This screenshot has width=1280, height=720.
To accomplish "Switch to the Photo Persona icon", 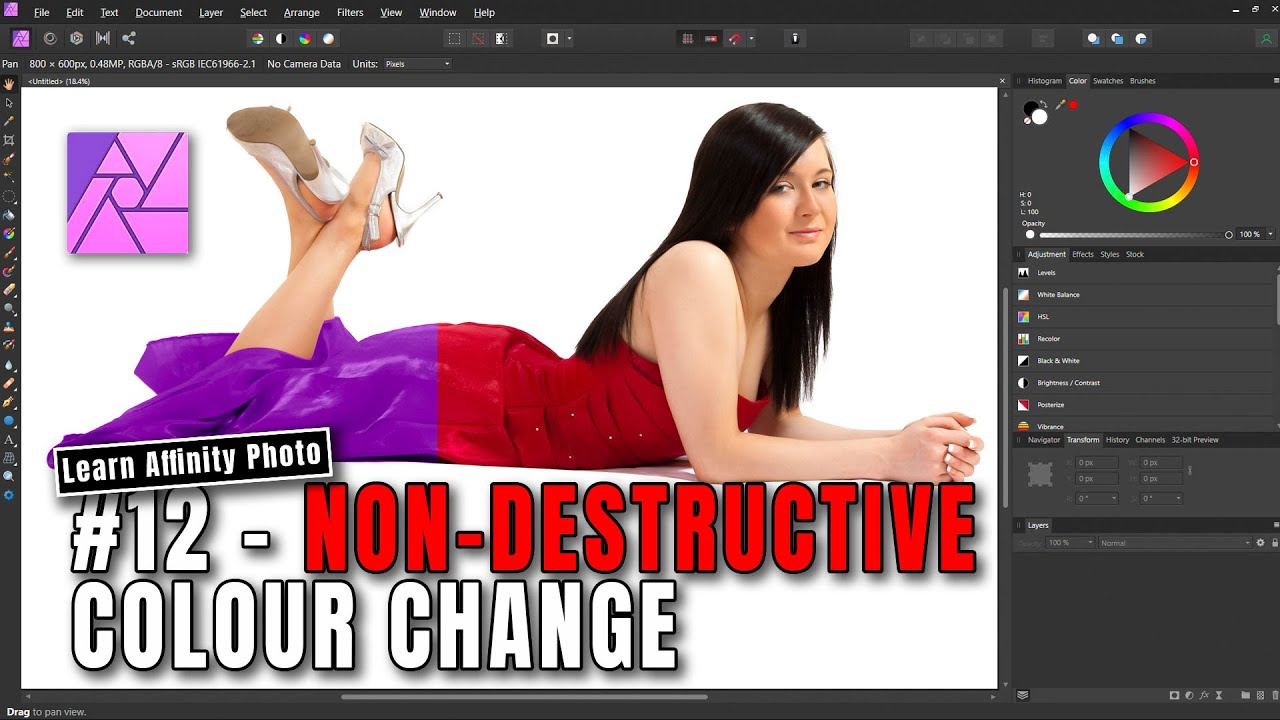I will [x=20, y=38].
